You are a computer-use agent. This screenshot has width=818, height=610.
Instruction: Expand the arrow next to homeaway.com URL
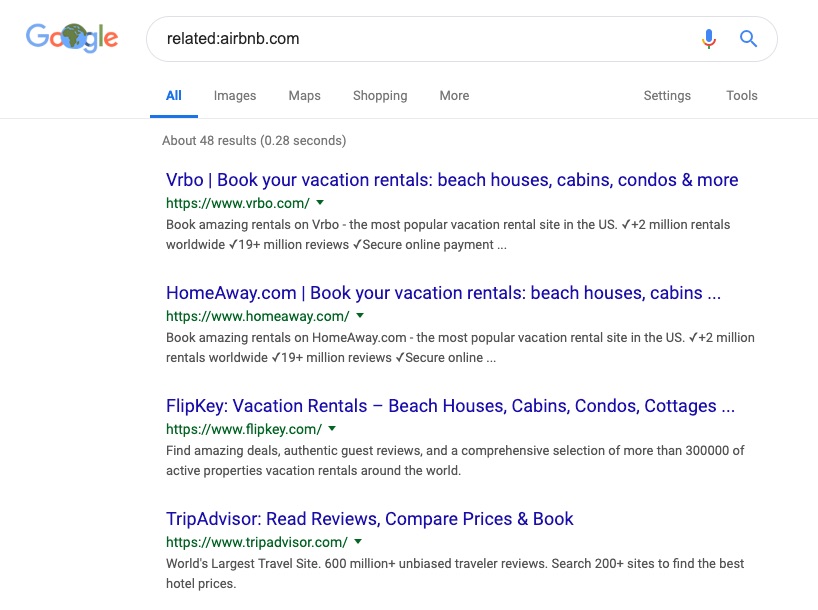click(360, 316)
